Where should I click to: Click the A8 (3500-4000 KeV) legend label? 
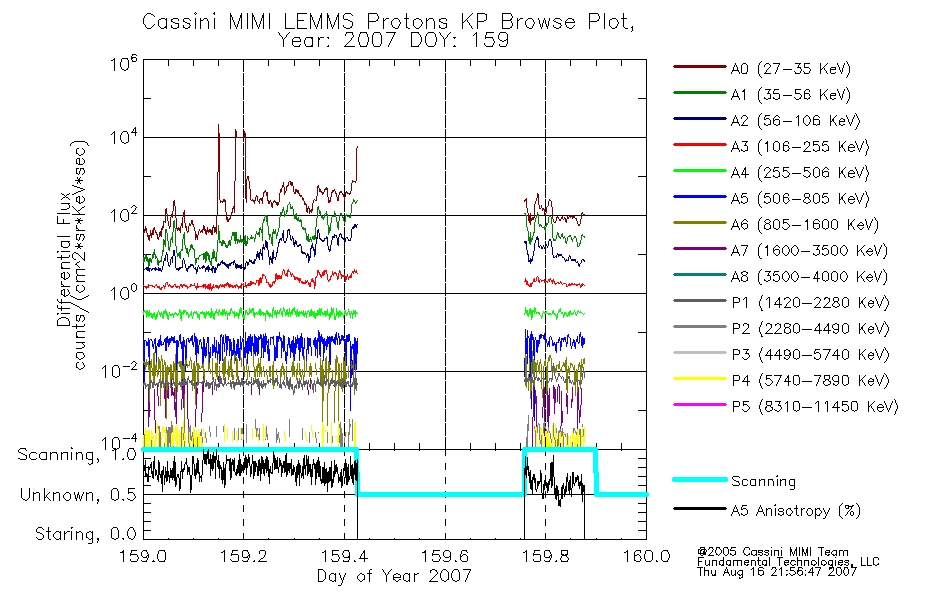tap(809, 277)
